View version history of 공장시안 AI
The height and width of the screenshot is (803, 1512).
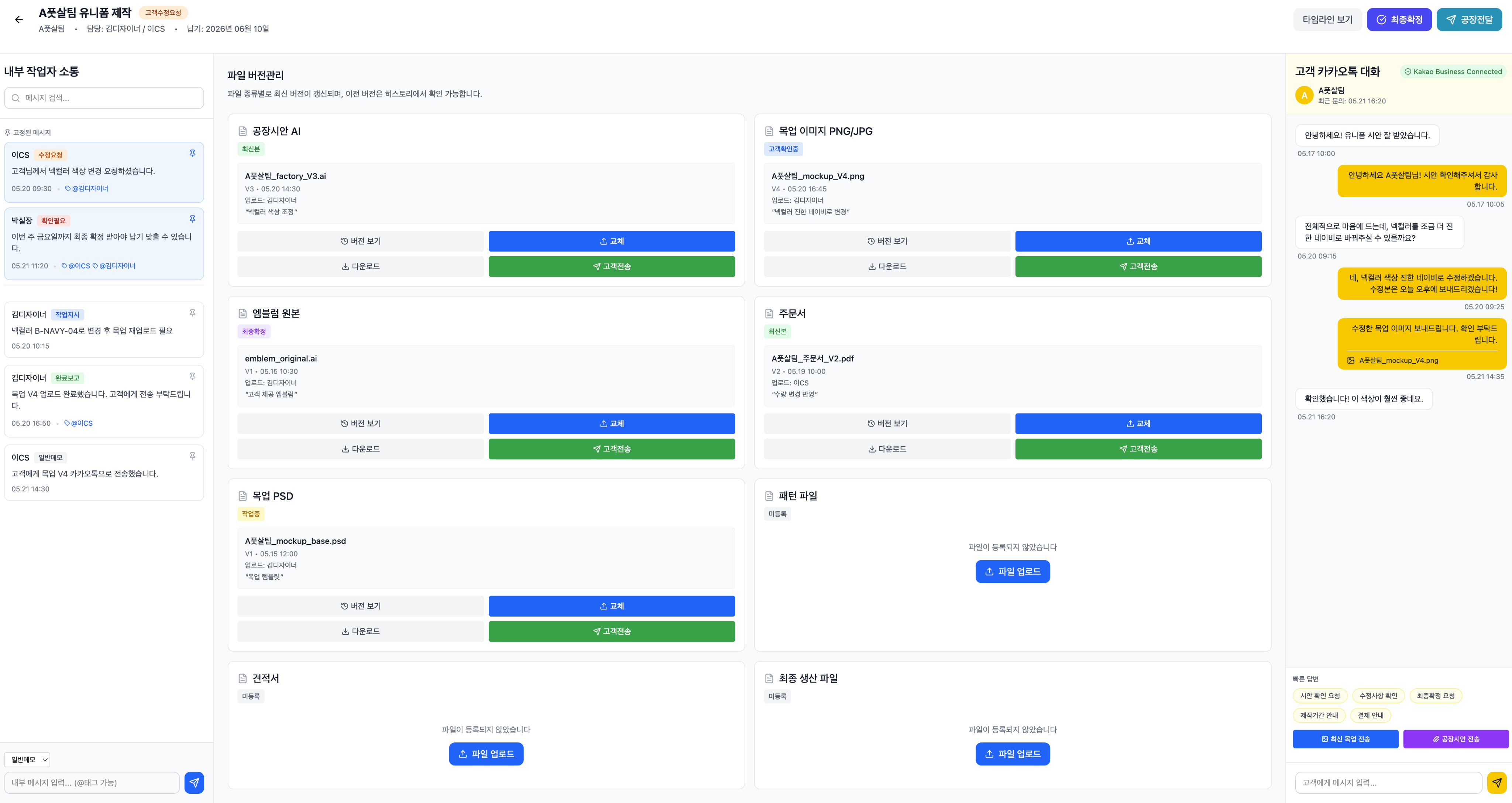[360, 241]
